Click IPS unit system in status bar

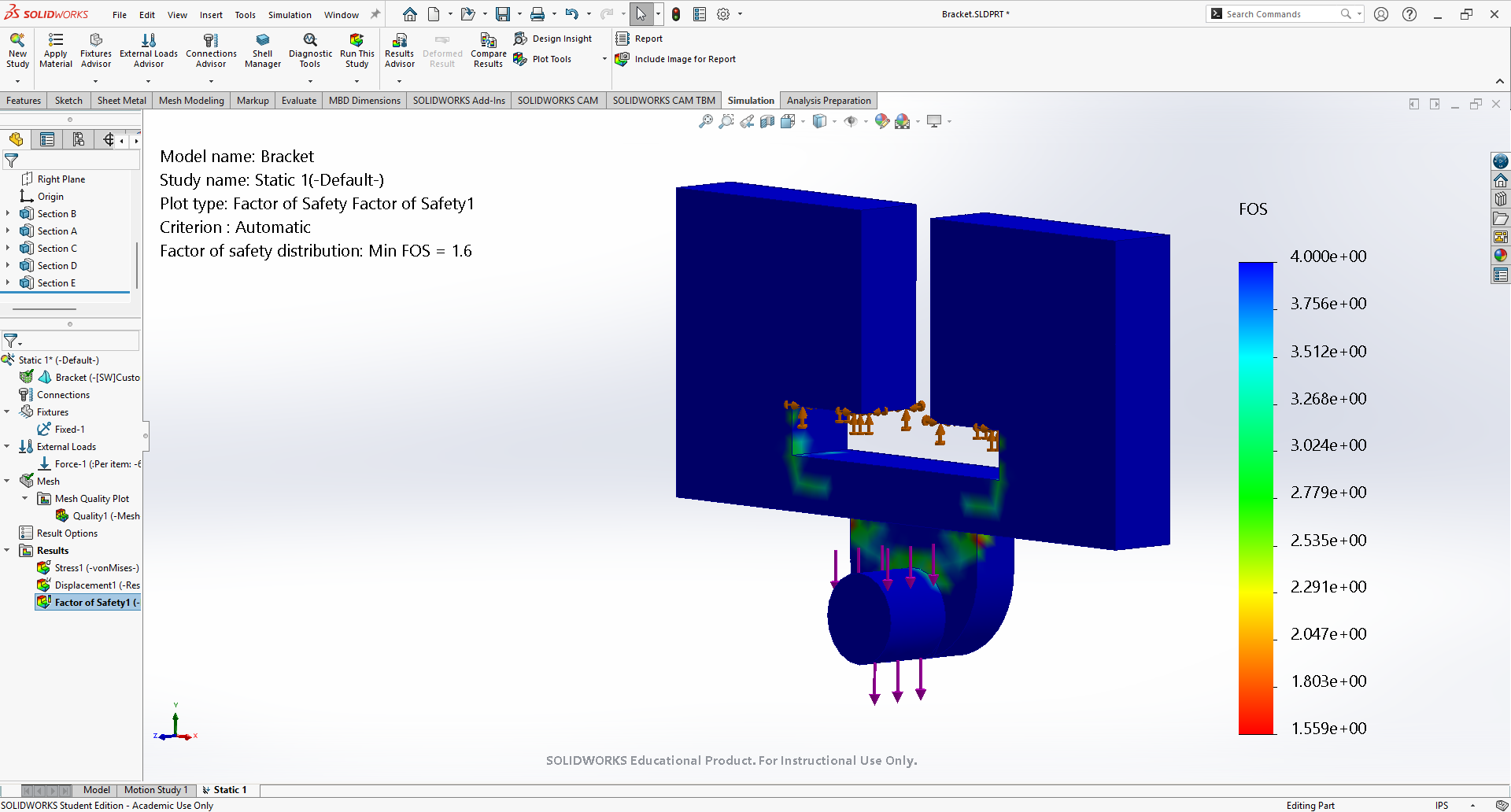point(1442,805)
